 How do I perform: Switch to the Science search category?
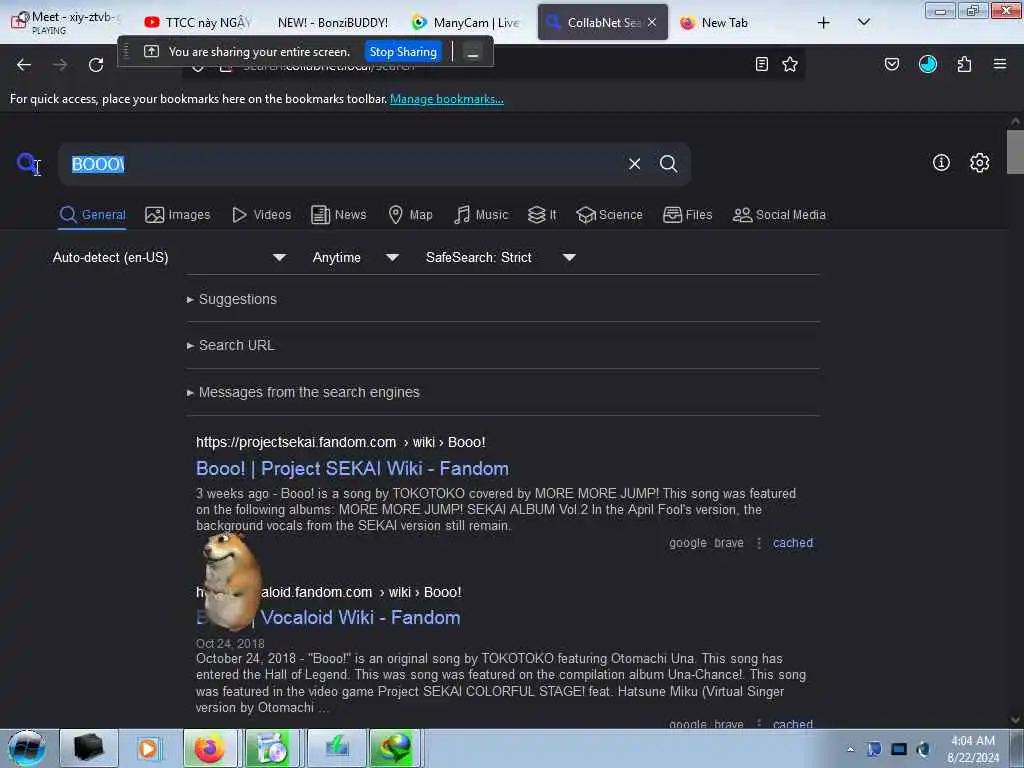(x=610, y=215)
